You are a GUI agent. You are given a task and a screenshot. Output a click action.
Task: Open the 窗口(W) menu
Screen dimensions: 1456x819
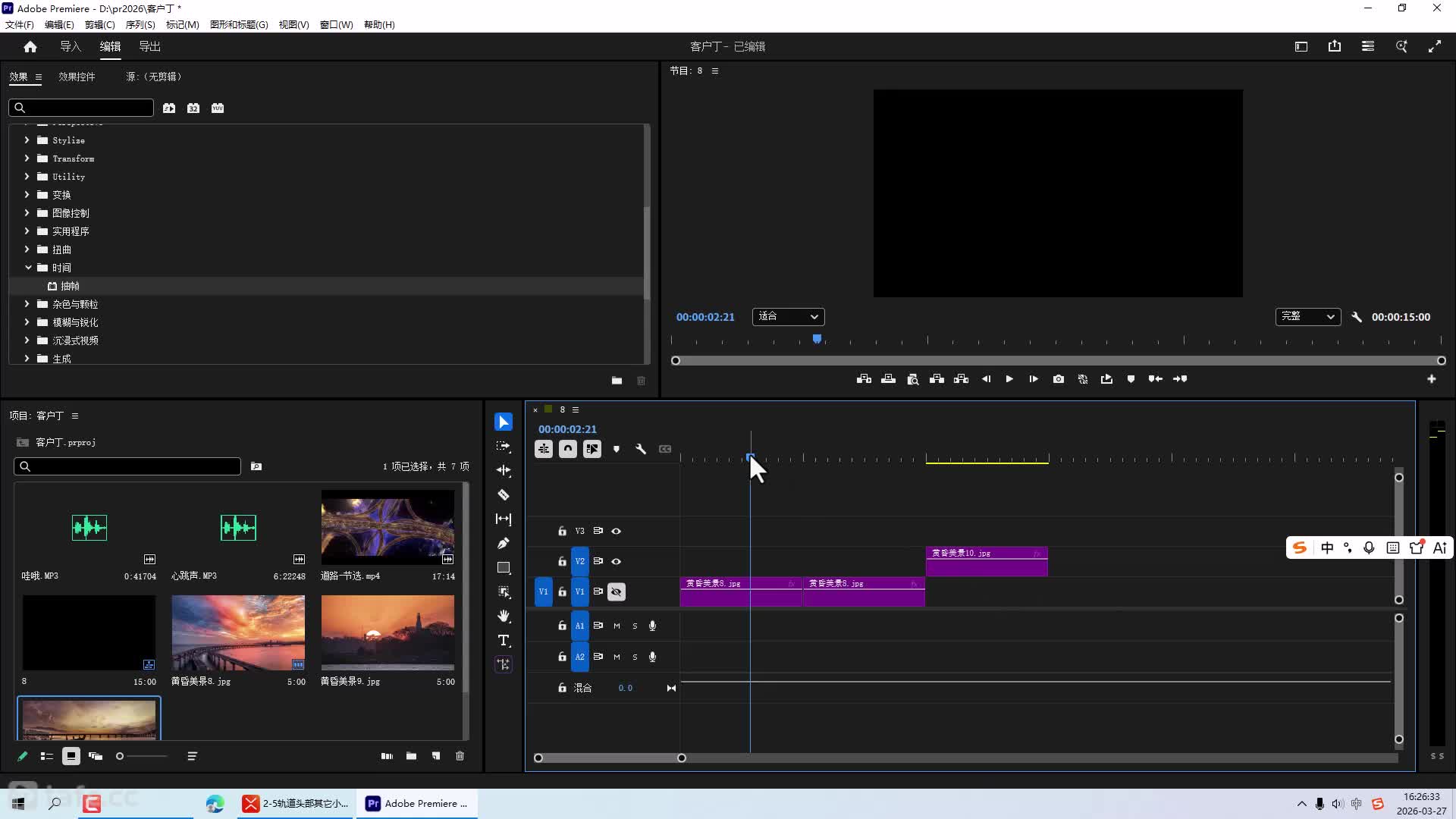tap(337, 24)
